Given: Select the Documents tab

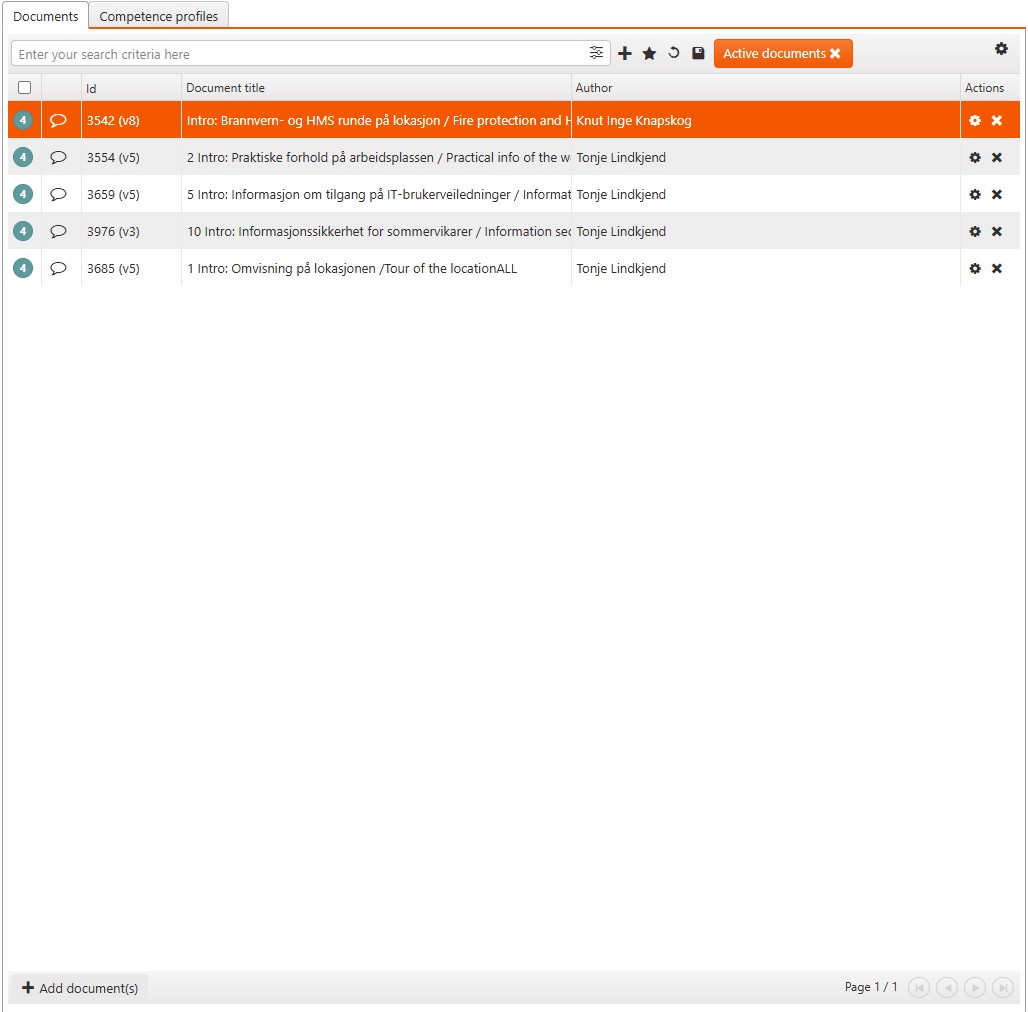Looking at the screenshot, I should [x=46, y=16].
